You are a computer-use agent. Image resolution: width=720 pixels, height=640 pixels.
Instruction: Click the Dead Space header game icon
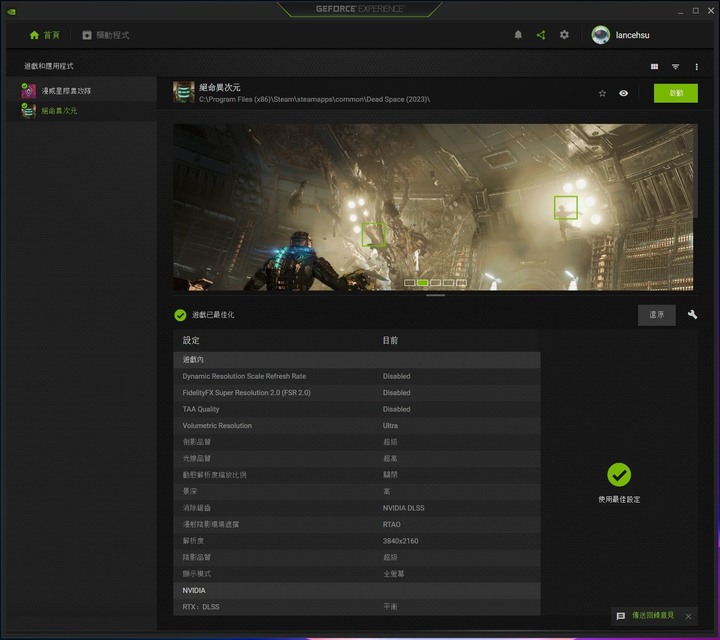coord(184,92)
